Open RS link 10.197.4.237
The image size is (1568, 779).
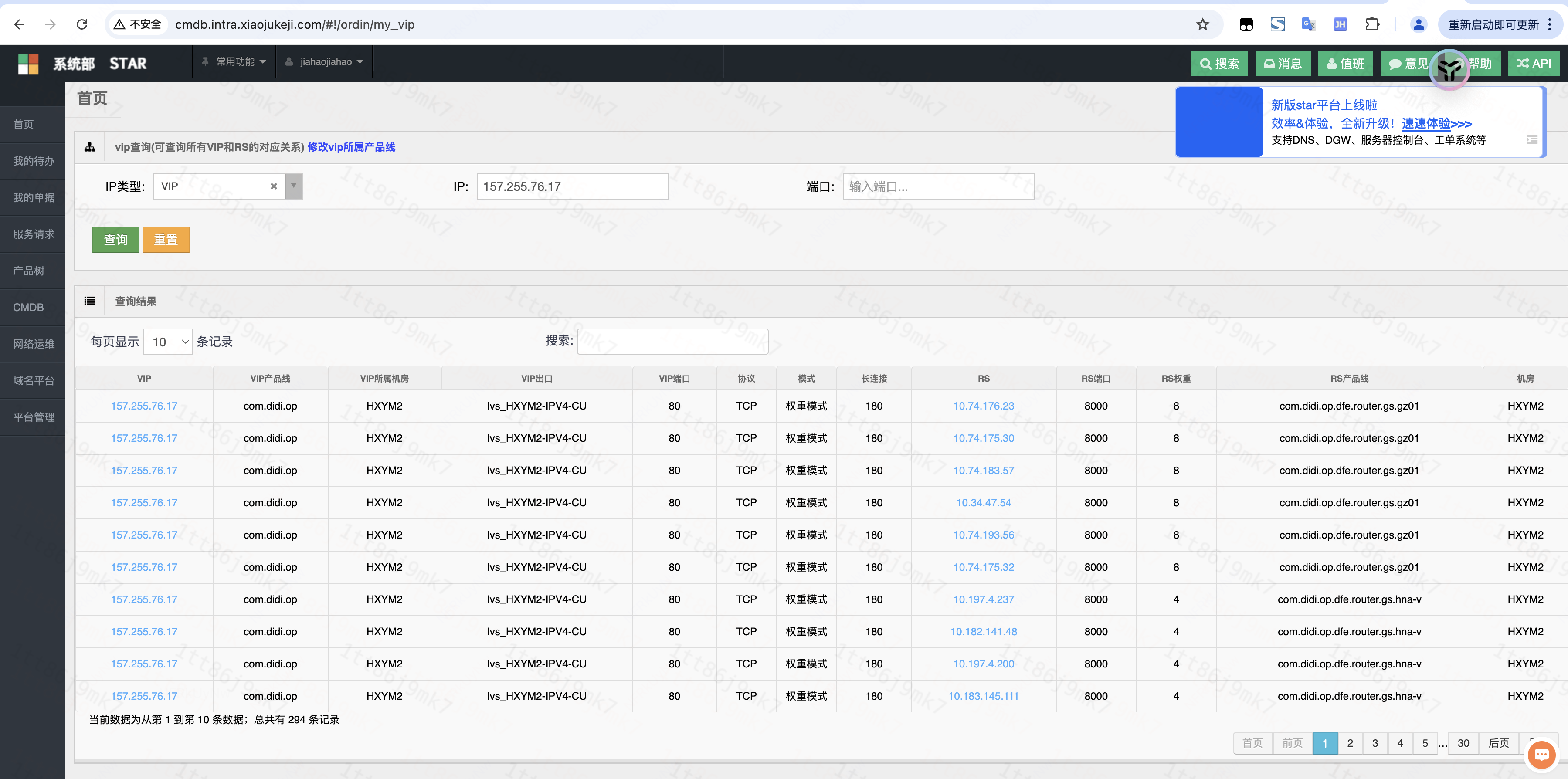click(x=984, y=599)
